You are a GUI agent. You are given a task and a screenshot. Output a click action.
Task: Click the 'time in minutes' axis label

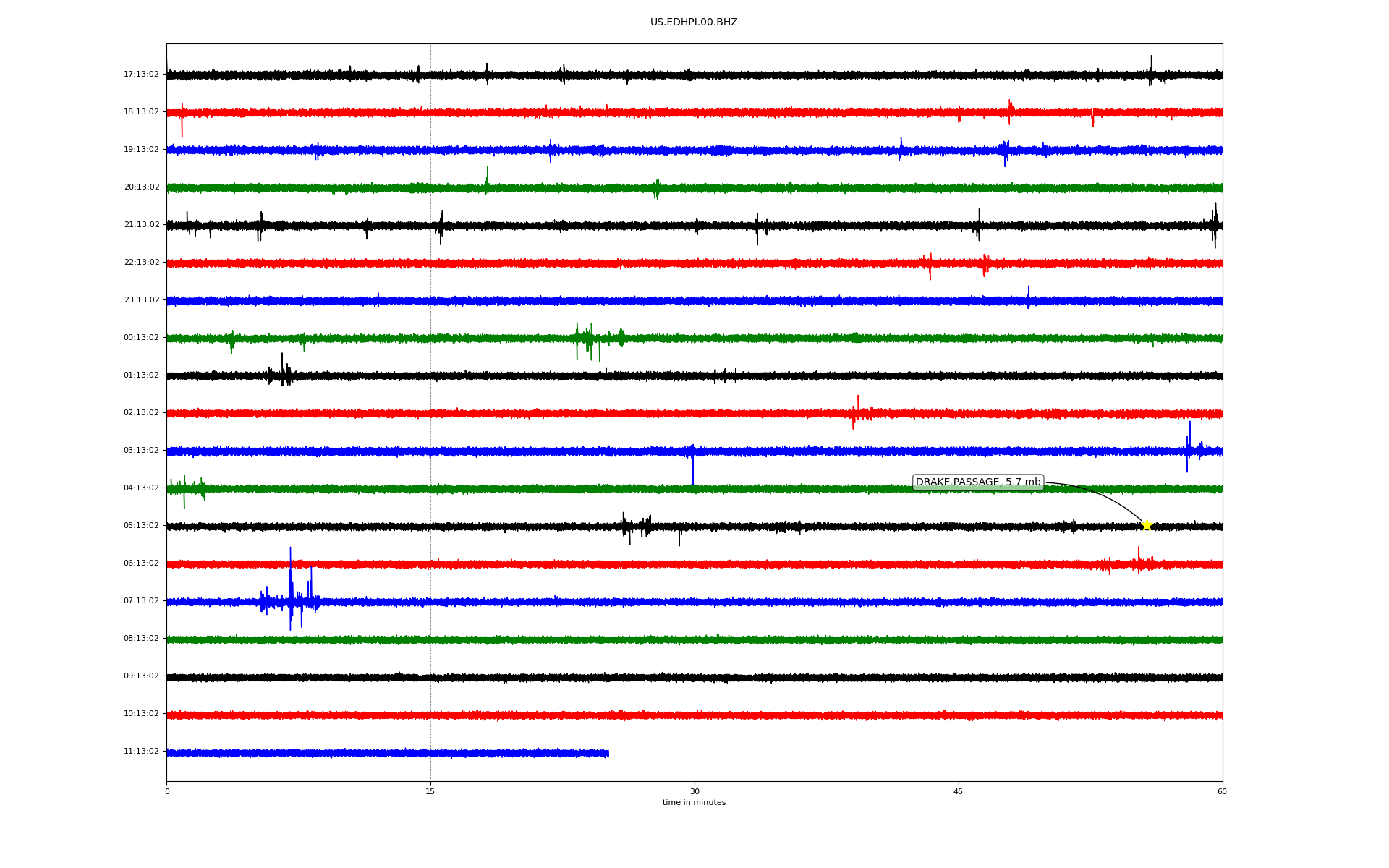tap(694, 802)
